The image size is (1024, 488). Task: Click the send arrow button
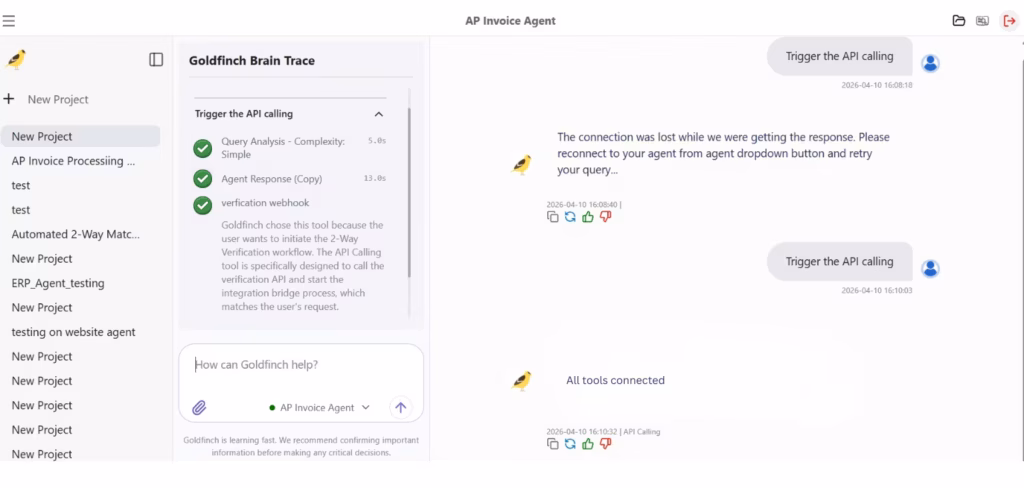(x=400, y=408)
